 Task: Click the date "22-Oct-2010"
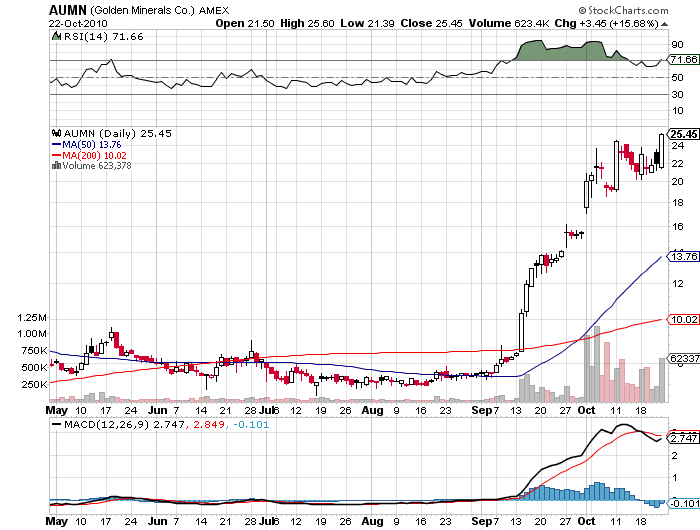[78, 23]
